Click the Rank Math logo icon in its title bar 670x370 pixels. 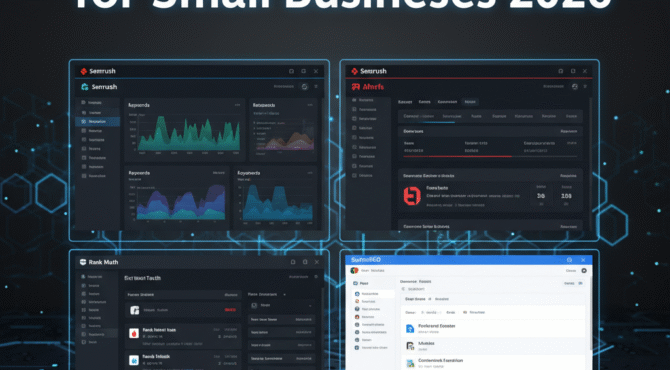coord(83,262)
